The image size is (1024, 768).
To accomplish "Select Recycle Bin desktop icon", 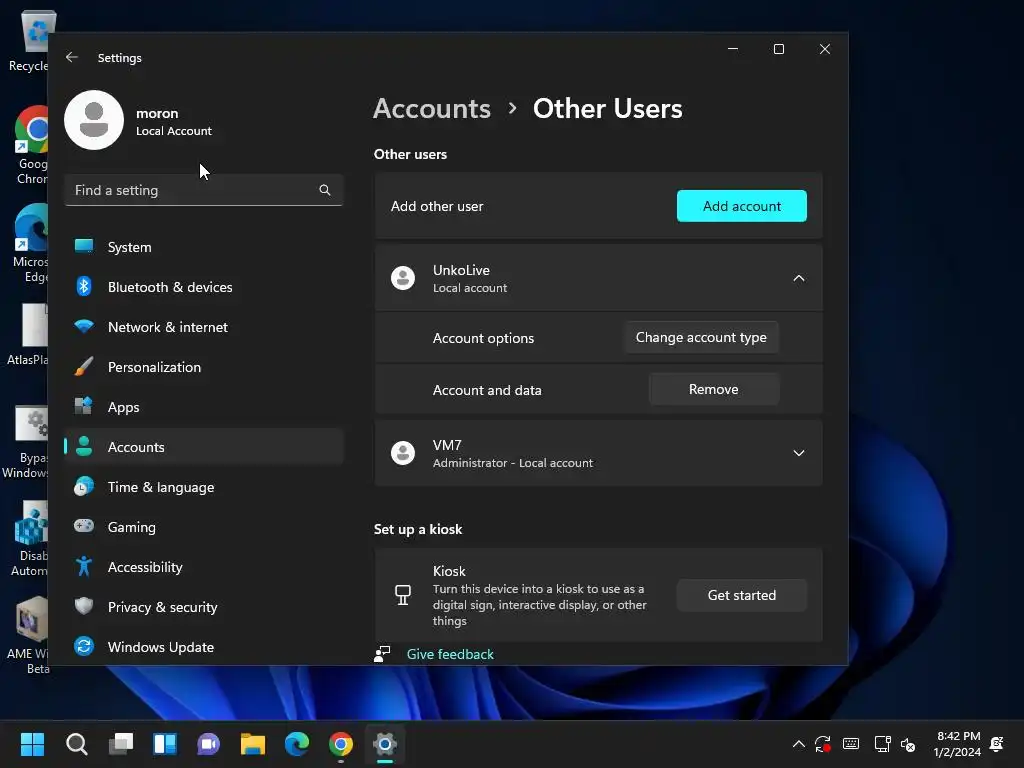I will [x=29, y=40].
